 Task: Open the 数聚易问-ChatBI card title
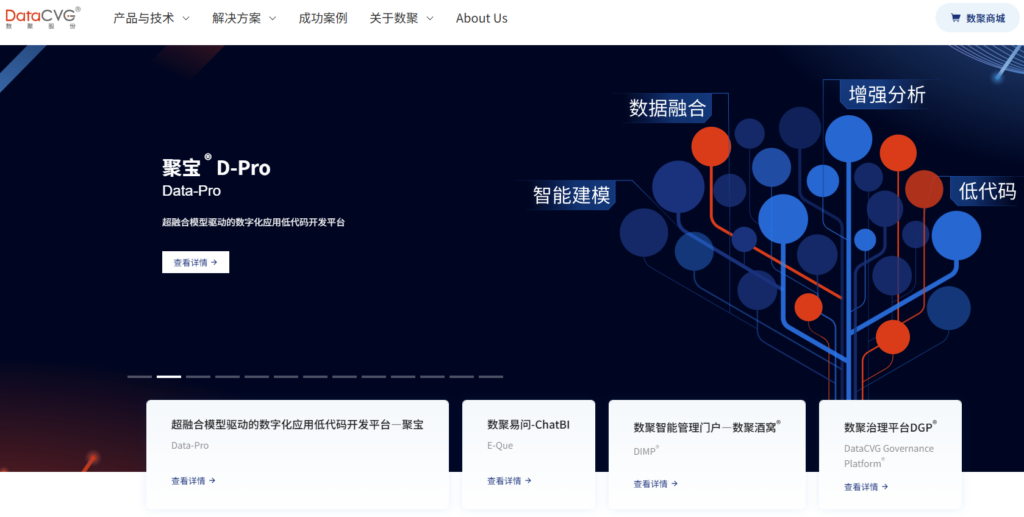tap(528, 425)
